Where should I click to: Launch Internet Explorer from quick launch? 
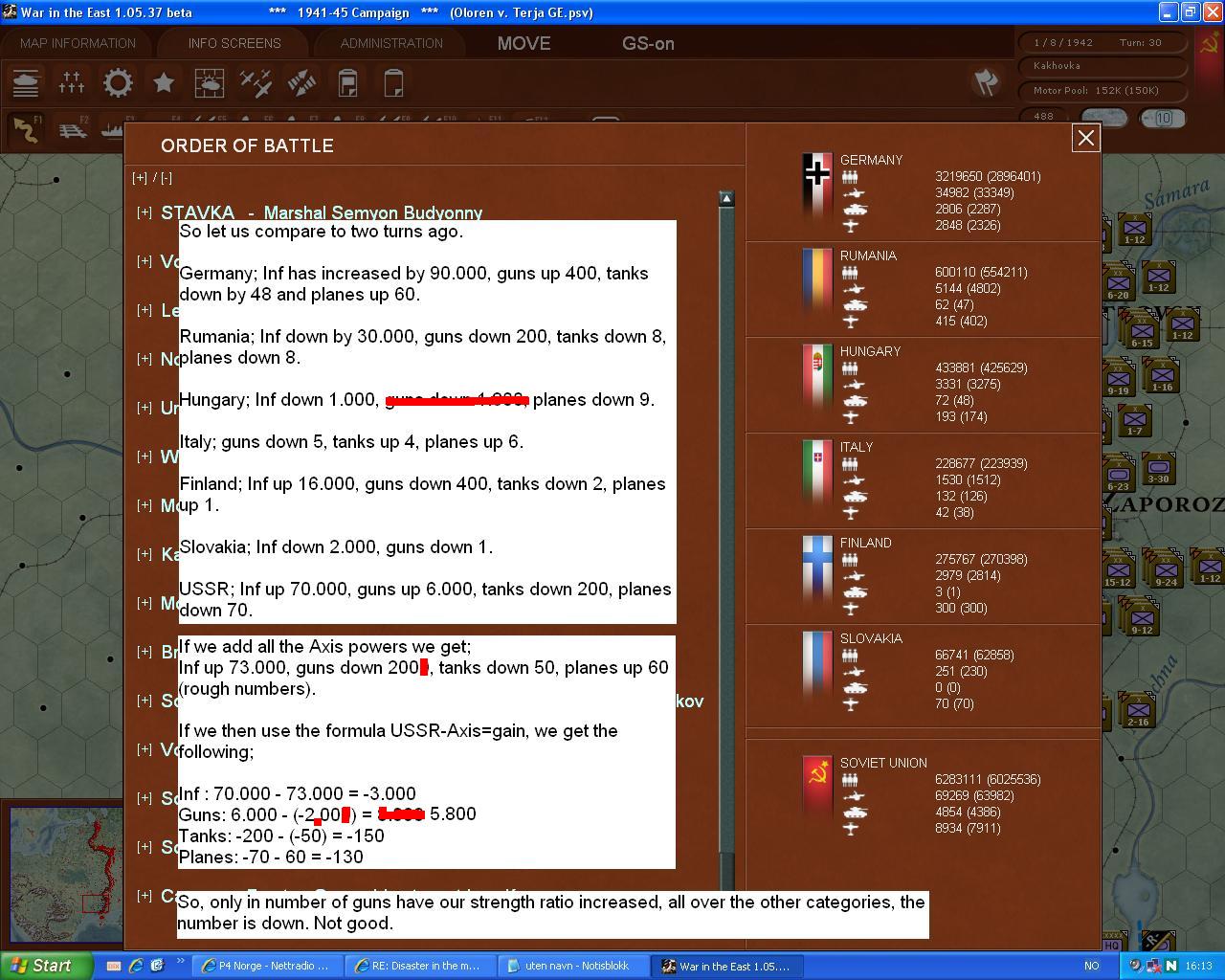[x=136, y=966]
